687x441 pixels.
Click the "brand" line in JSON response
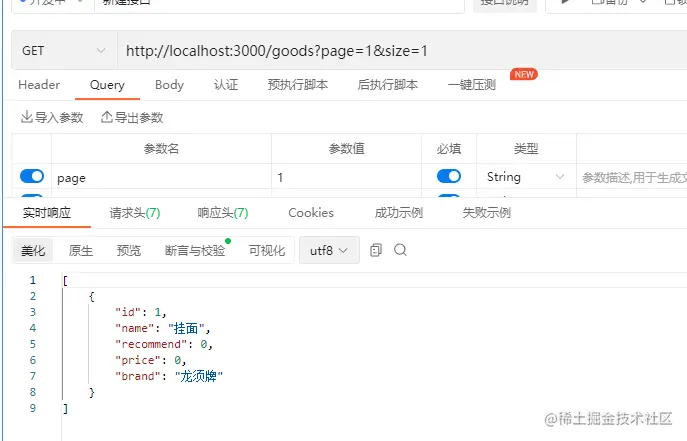click(x=169, y=376)
